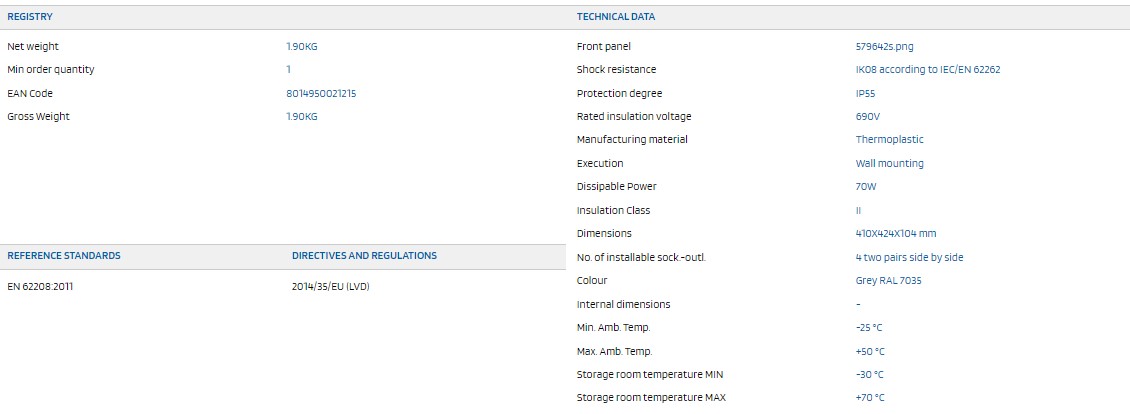Click the 690V rated insulation voltage value
Viewport: 1130px width, 414px height.
tap(868, 116)
